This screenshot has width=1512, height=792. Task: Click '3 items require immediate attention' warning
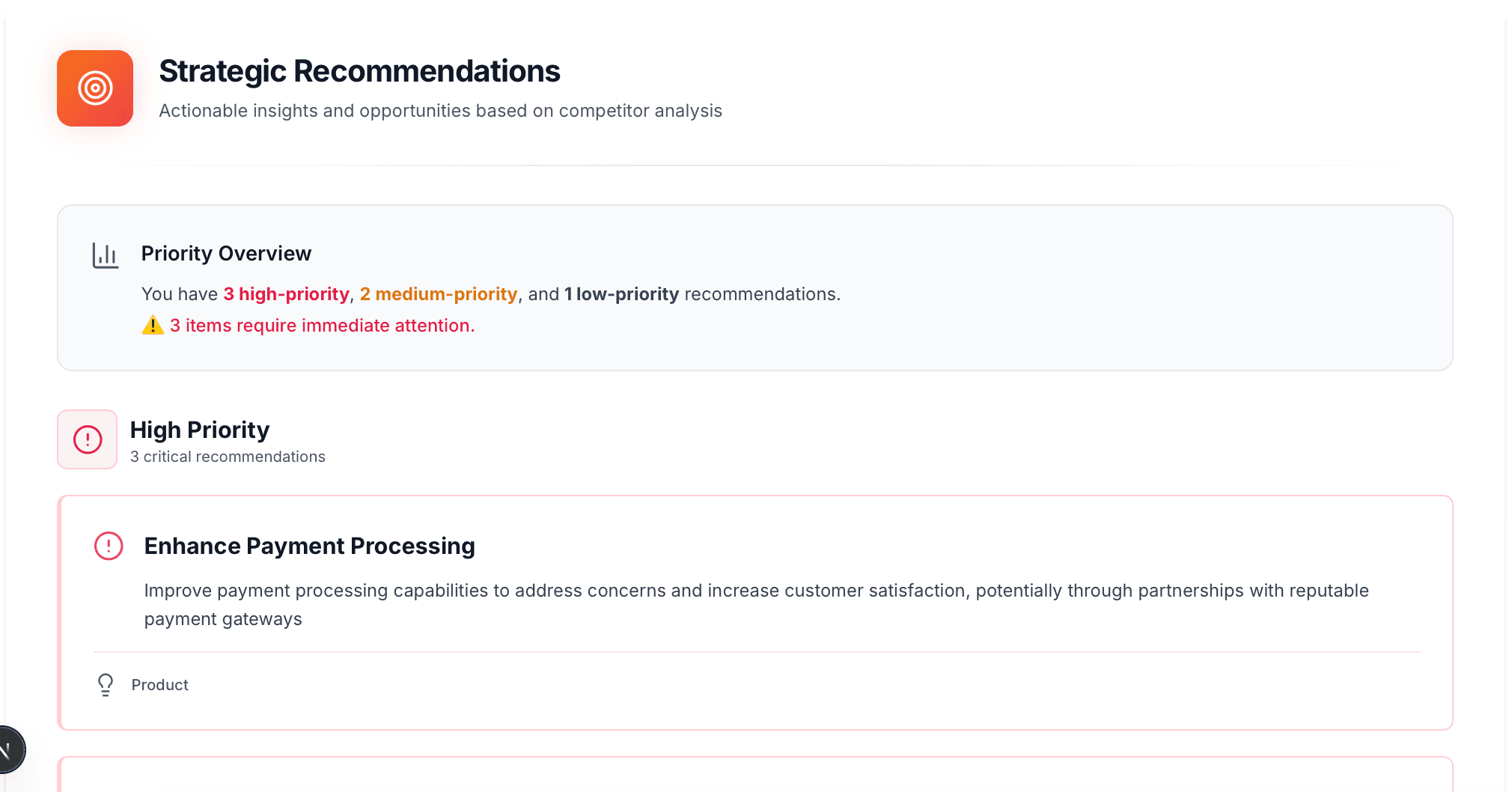coord(322,326)
